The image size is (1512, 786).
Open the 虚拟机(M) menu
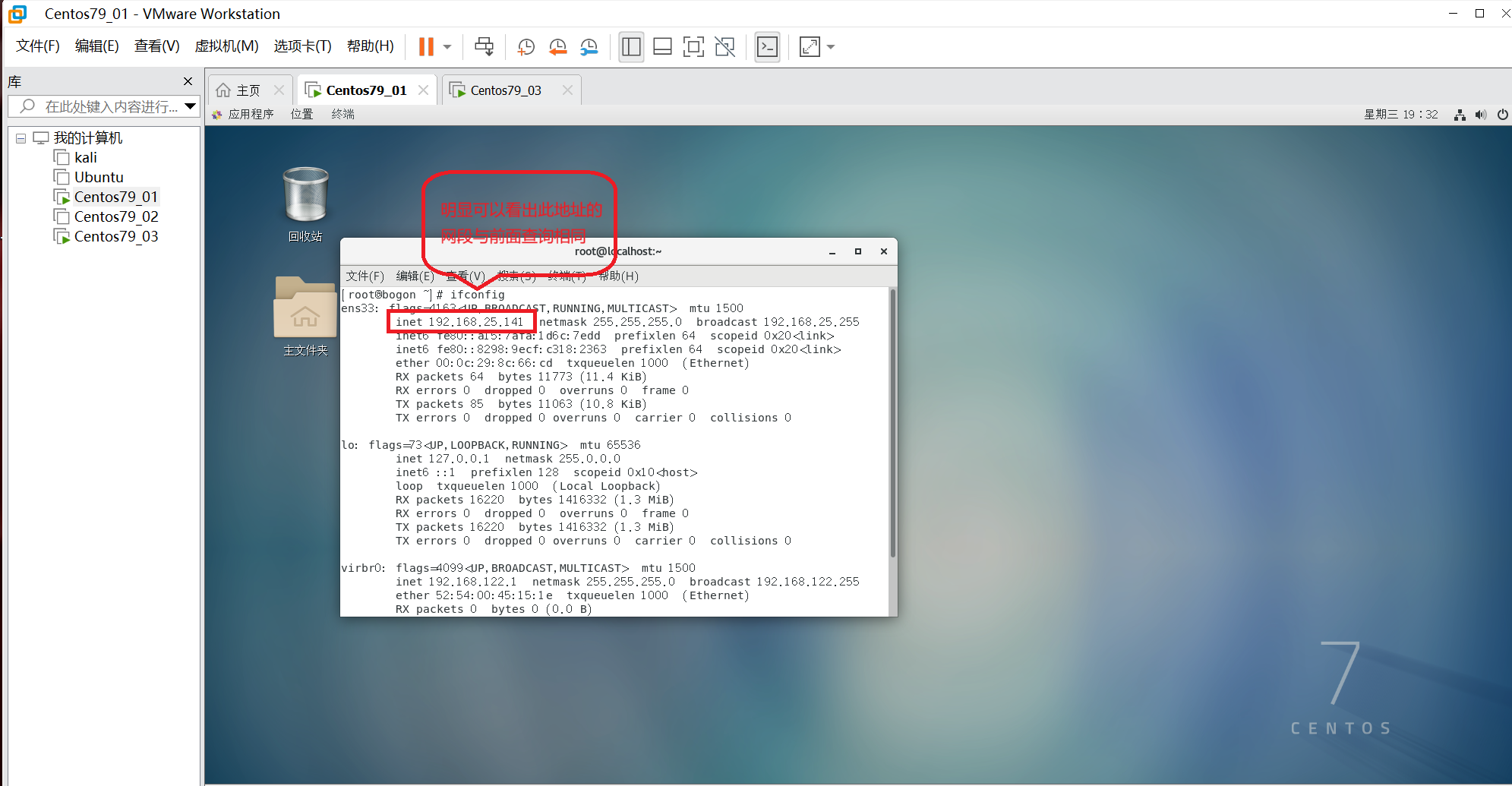click(x=227, y=46)
